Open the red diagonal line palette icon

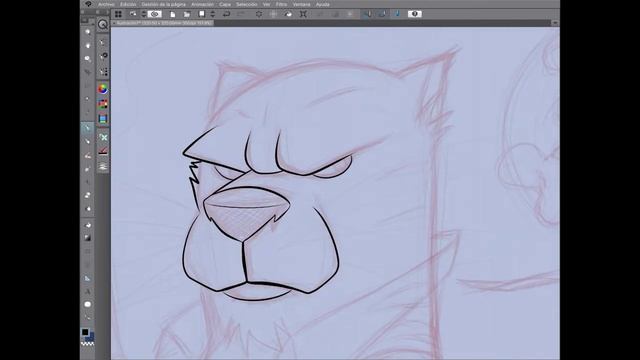point(103,151)
